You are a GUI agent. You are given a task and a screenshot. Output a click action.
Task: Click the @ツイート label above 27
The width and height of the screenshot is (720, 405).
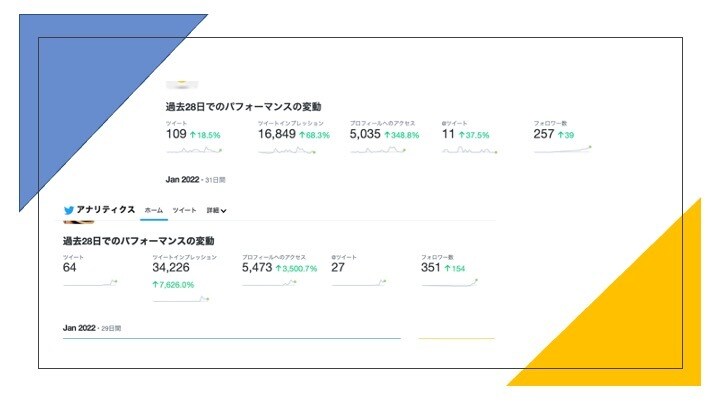[344, 257]
